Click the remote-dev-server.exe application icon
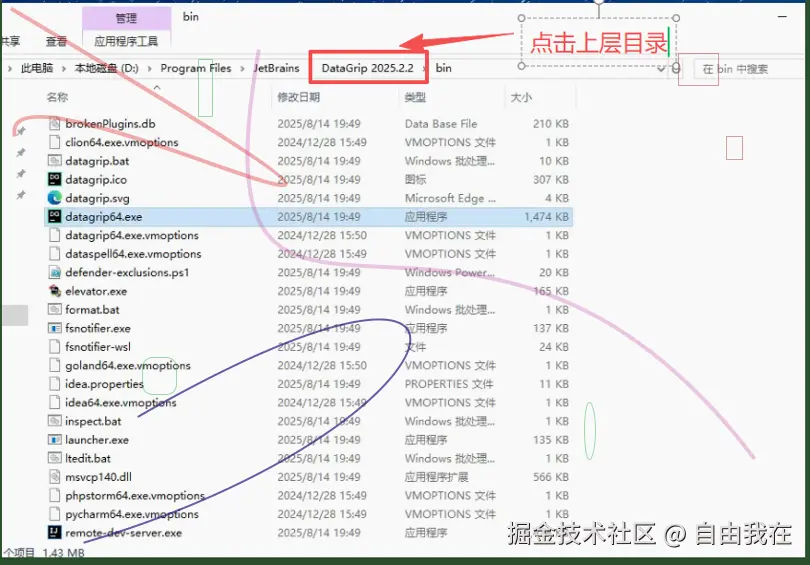Viewport: 810px width, 565px height. pyautogui.click(x=54, y=532)
